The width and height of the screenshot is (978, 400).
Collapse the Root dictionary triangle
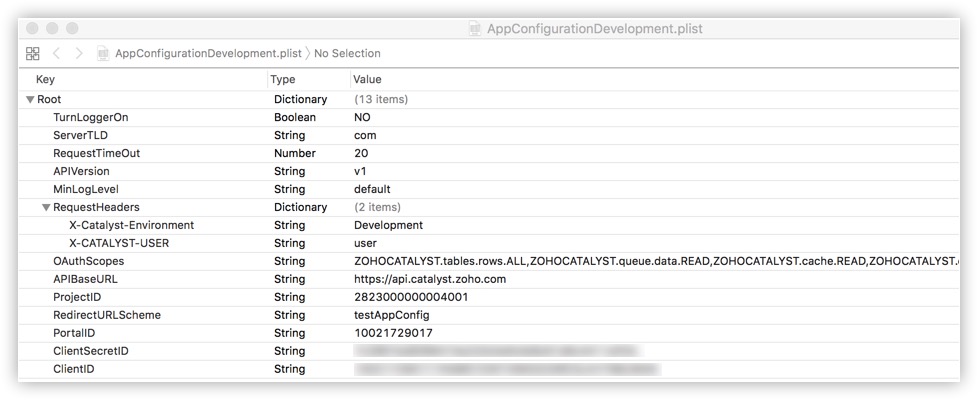coord(30,100)
